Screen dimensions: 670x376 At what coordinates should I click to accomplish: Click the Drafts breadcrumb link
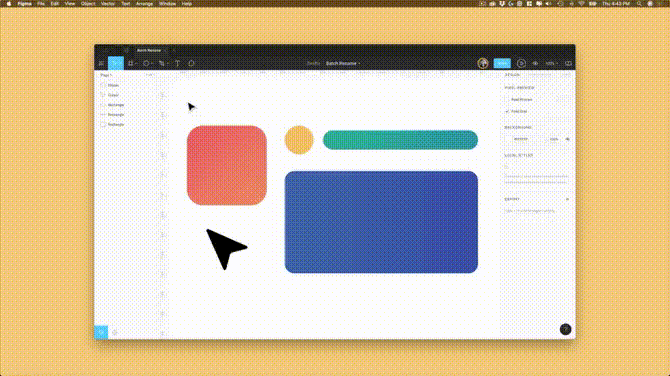[x=313, y=63]
